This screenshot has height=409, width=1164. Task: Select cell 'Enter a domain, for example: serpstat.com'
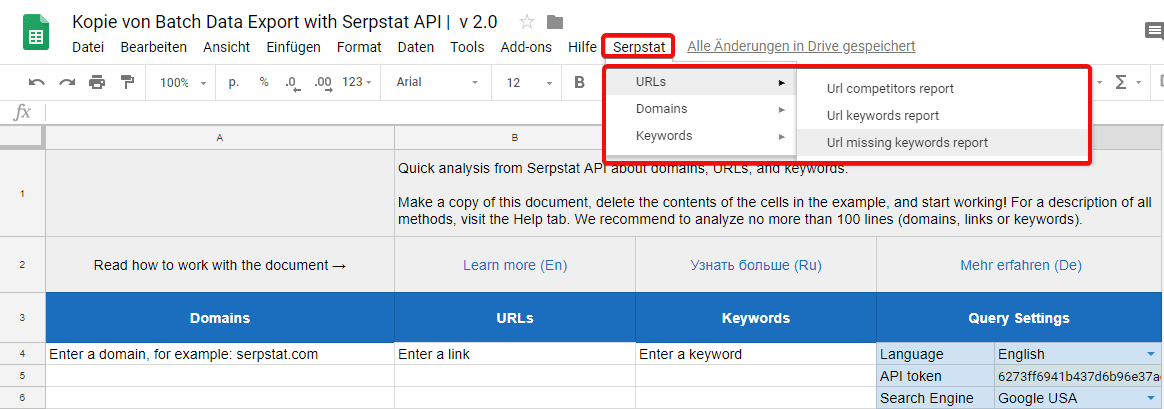(x=220, y=354)
